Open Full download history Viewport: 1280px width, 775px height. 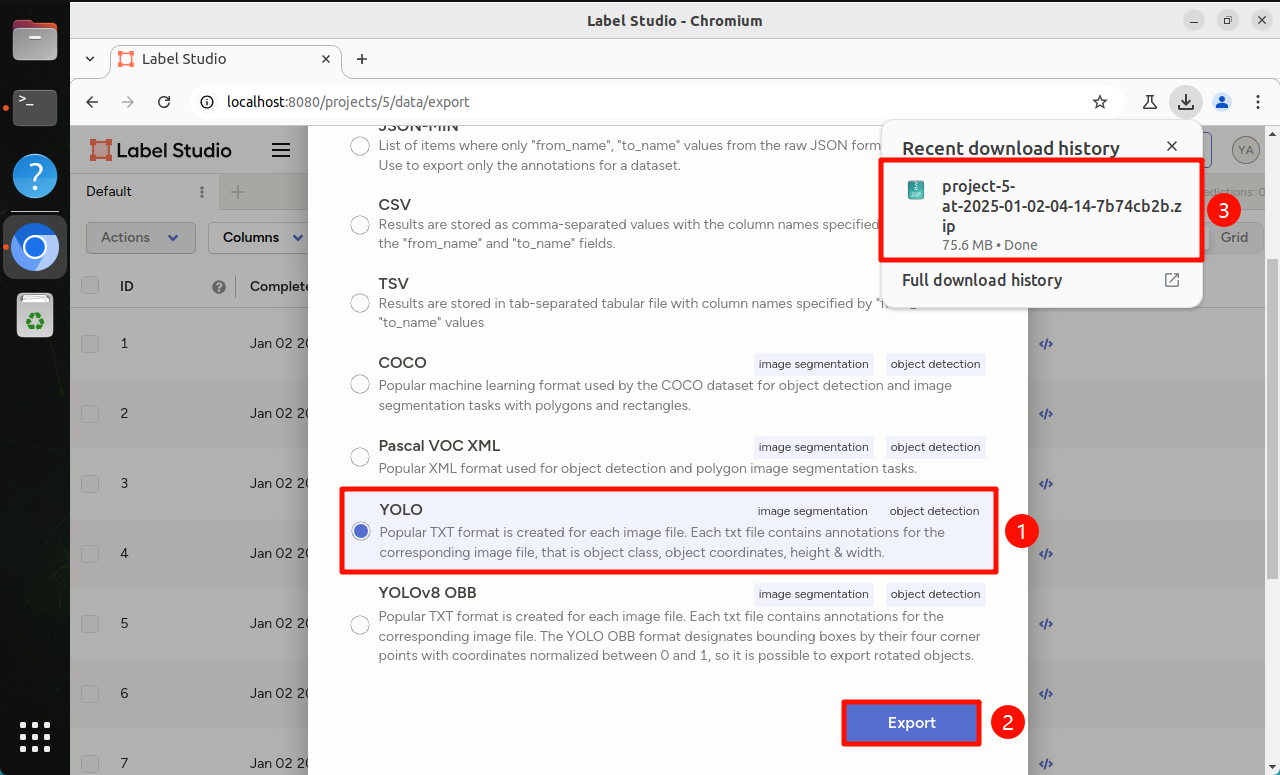tap(1041, 280)
